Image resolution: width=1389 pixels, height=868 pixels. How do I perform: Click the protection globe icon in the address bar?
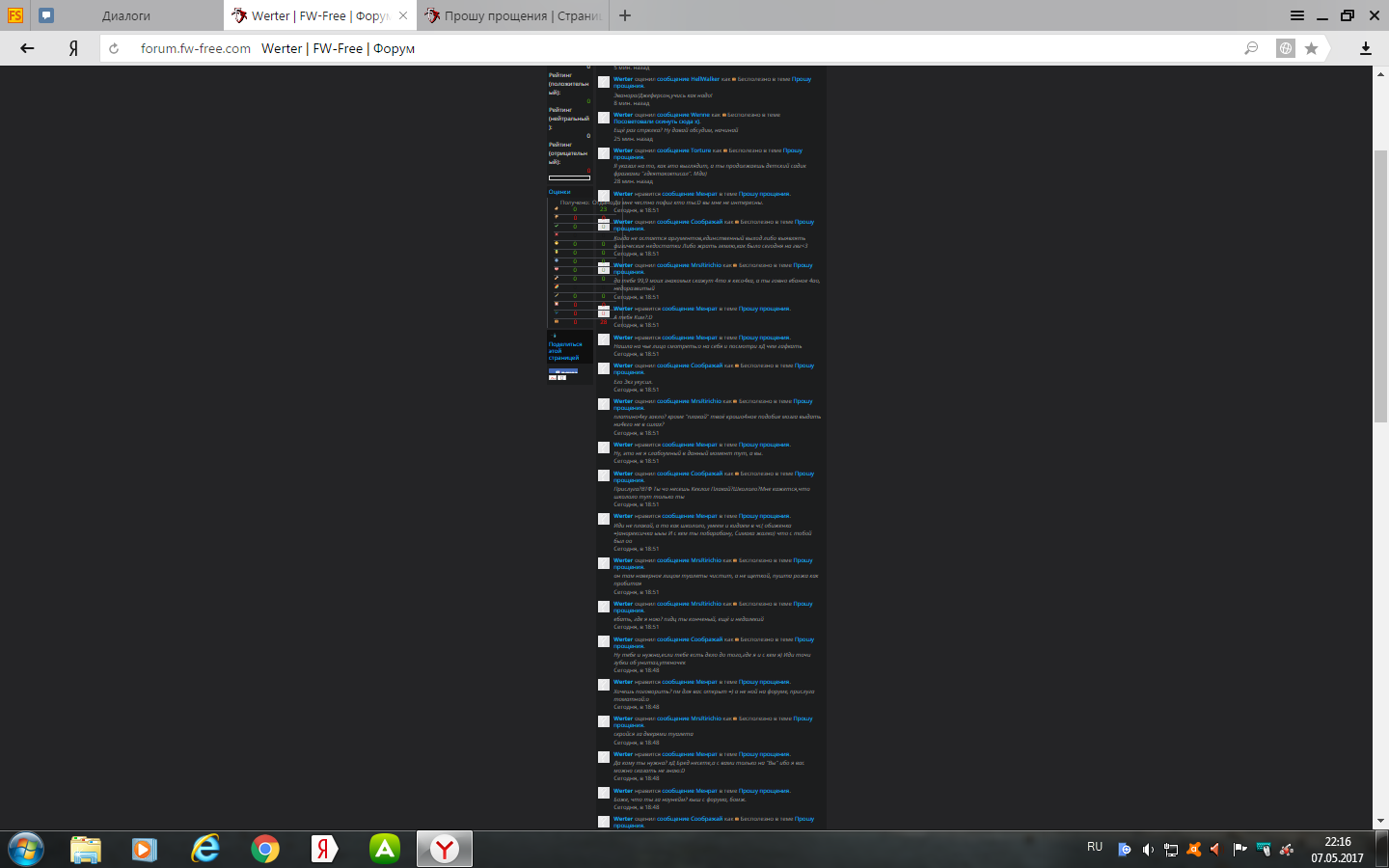tap(1285, 48)
